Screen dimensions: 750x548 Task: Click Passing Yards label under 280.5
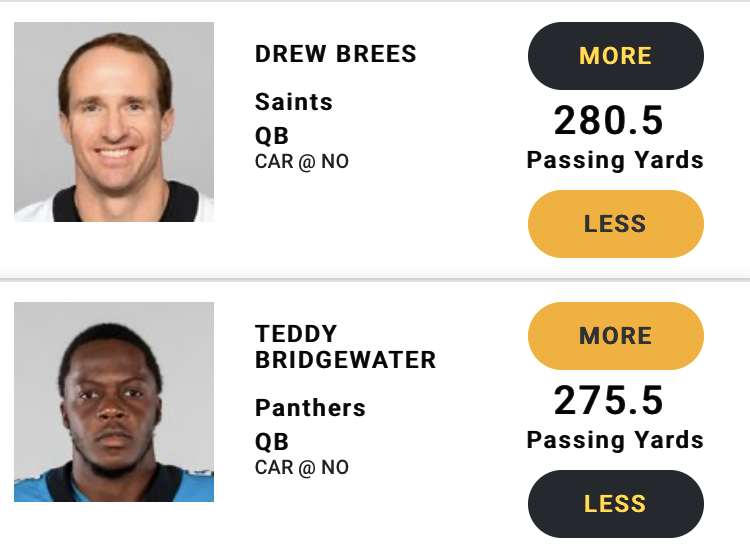tap(615, 160)
